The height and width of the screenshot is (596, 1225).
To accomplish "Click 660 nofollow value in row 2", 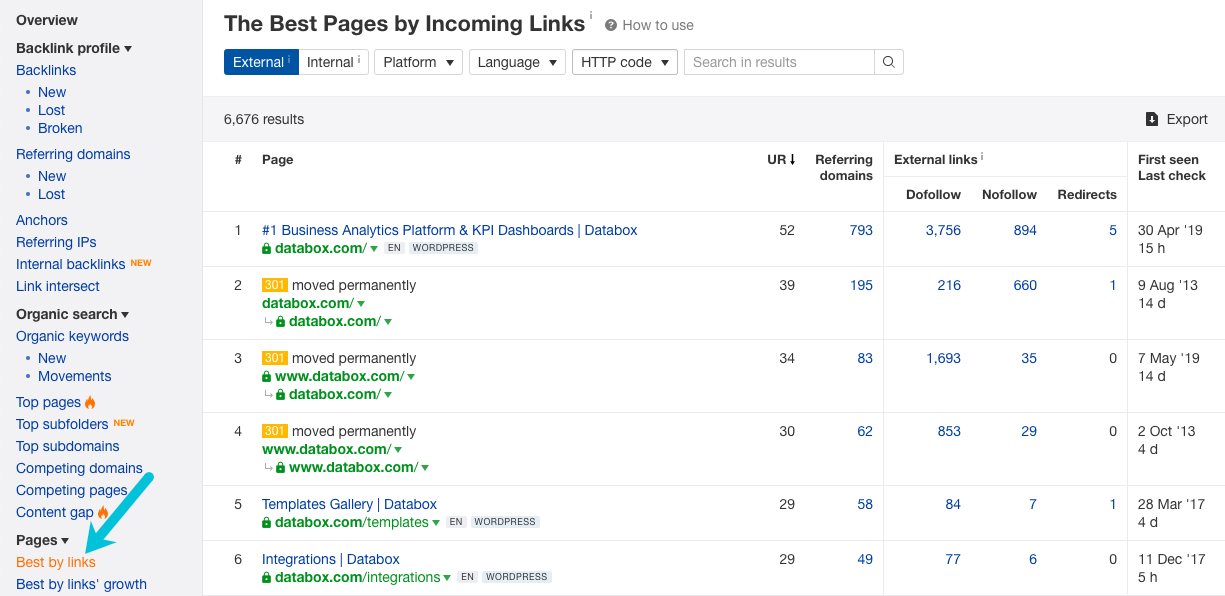I will [1025, 285].
